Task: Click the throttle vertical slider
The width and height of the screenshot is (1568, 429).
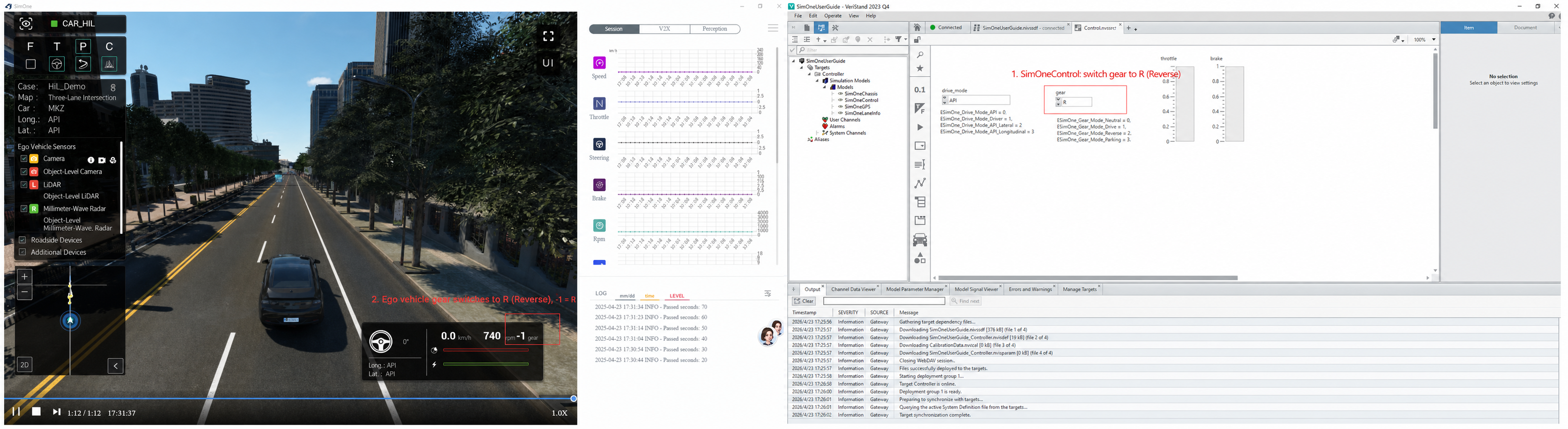Action: click(1185, 103)
